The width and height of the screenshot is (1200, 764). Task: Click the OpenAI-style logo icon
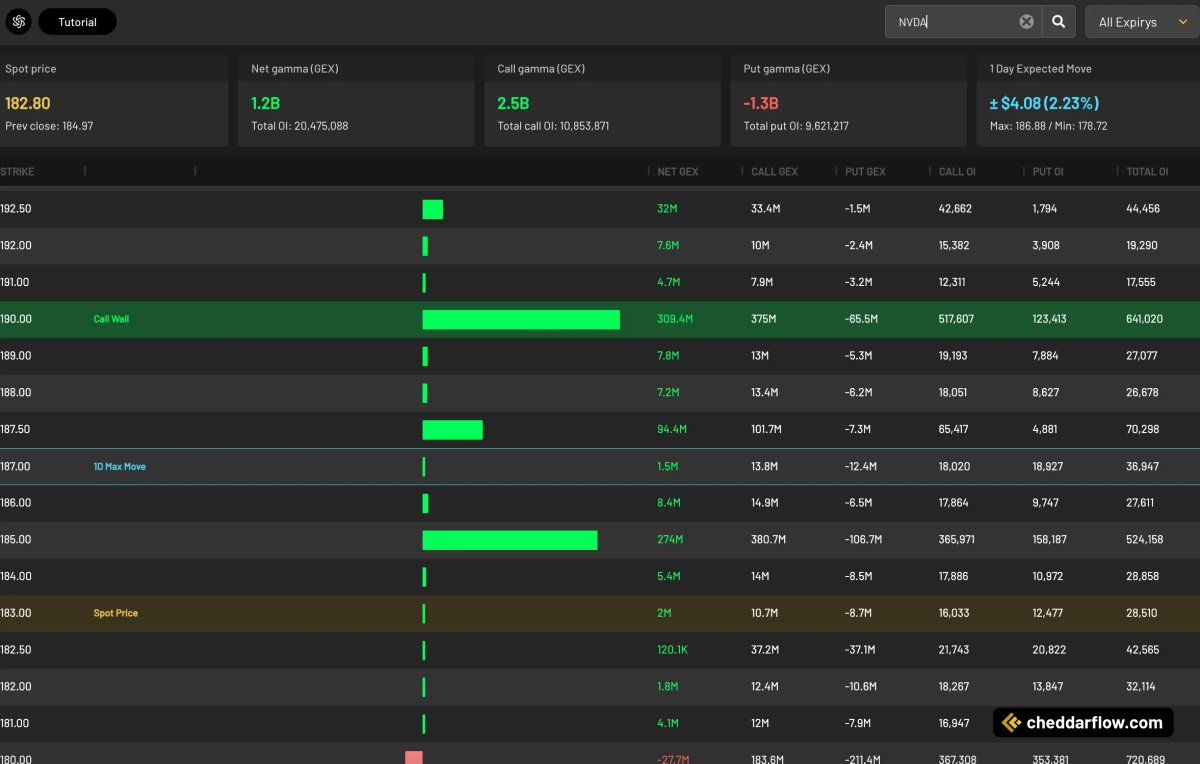point(18,22)
